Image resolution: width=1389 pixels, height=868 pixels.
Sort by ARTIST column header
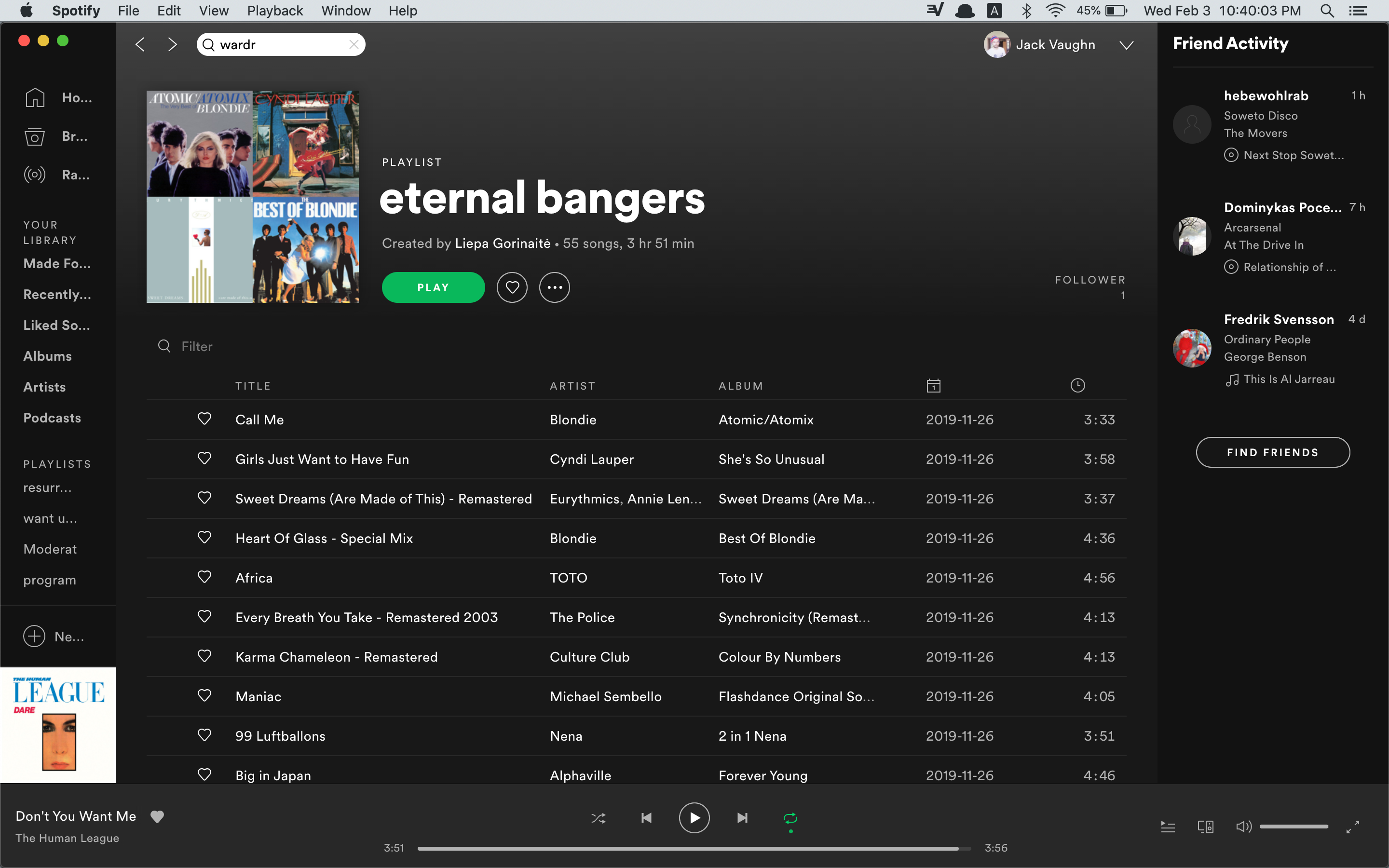click(x=573, y=386)
